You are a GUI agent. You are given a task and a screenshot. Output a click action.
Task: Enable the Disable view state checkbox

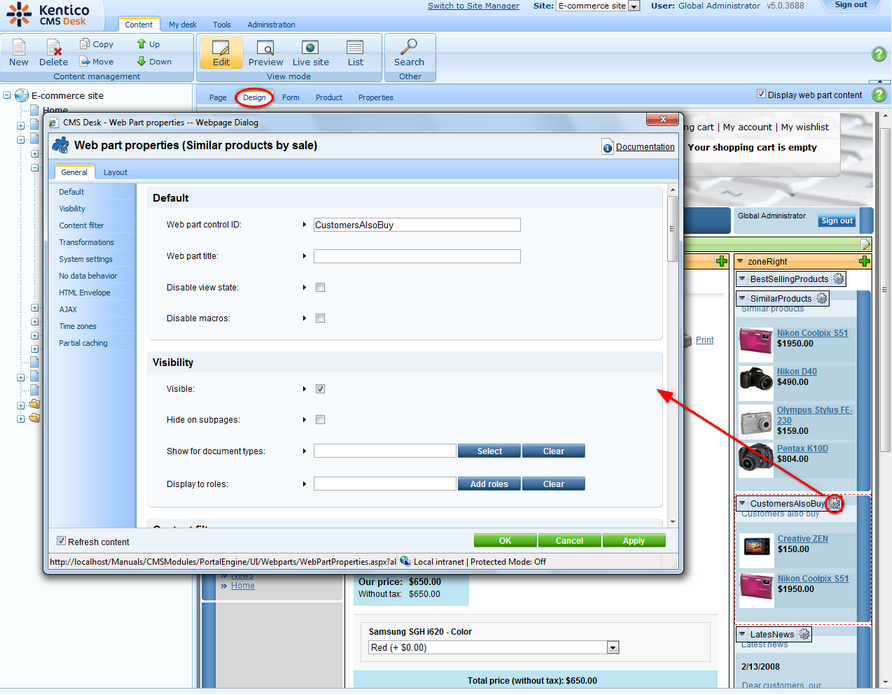[320, 288]
